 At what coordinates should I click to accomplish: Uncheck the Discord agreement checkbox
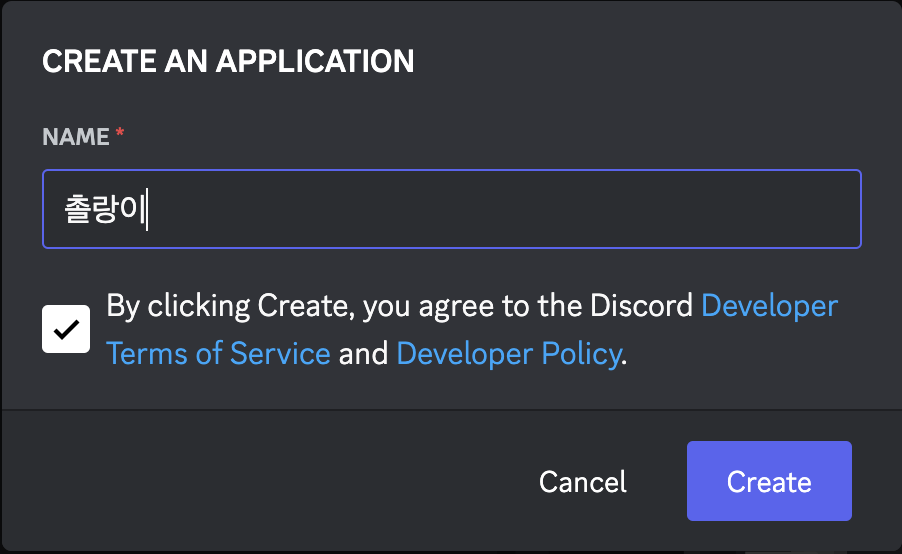click(x=66, y=329)
